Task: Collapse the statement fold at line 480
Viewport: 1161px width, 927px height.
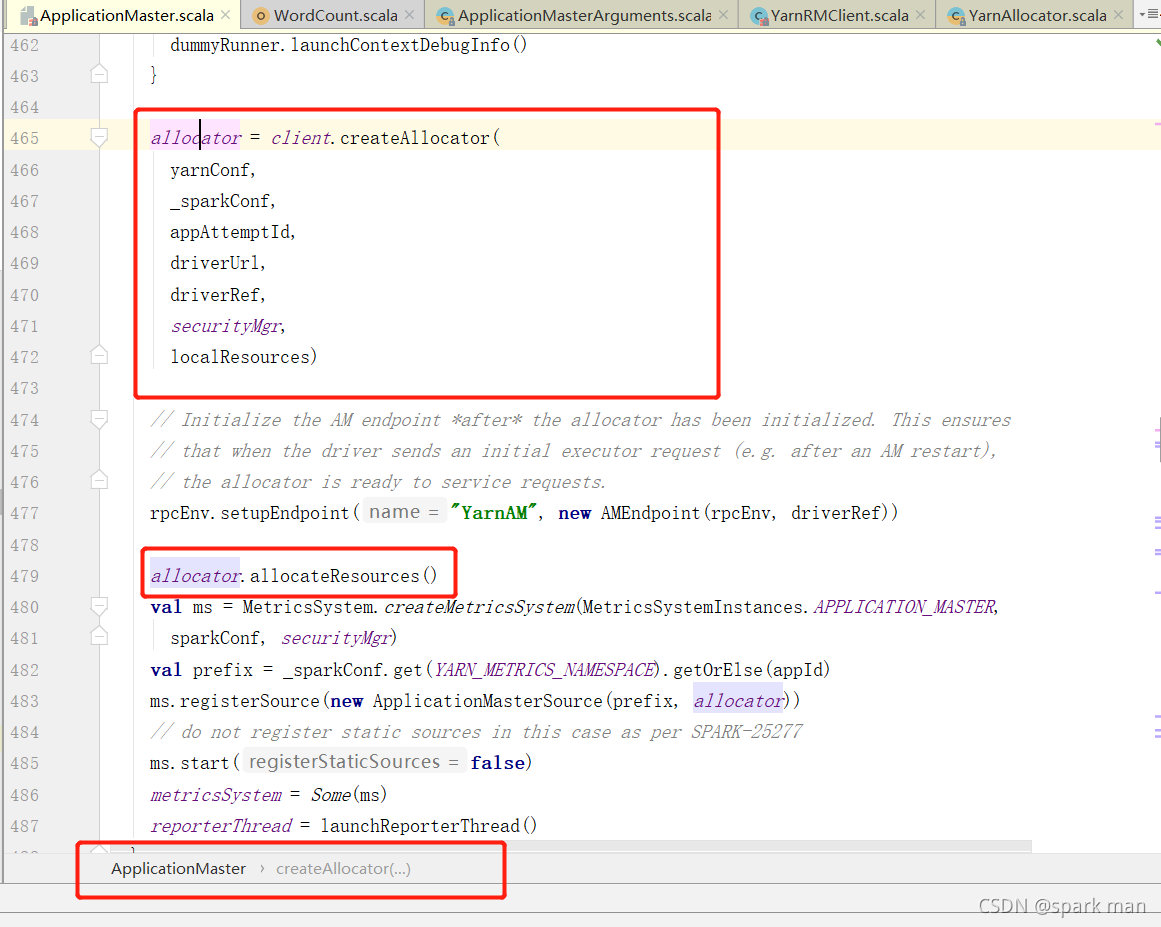Action: click(98, 606)
